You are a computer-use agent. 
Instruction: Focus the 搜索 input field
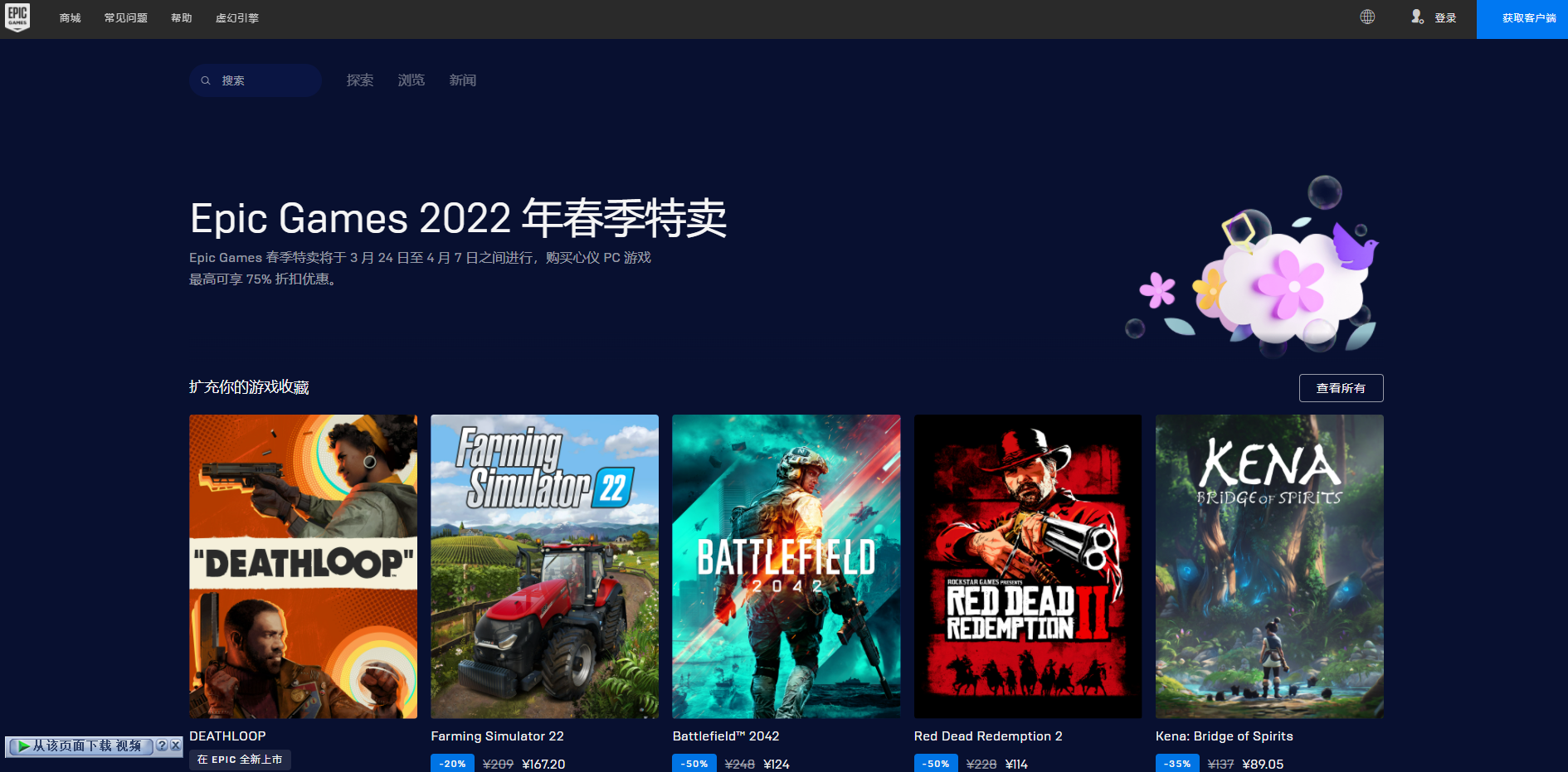(256, 80)
